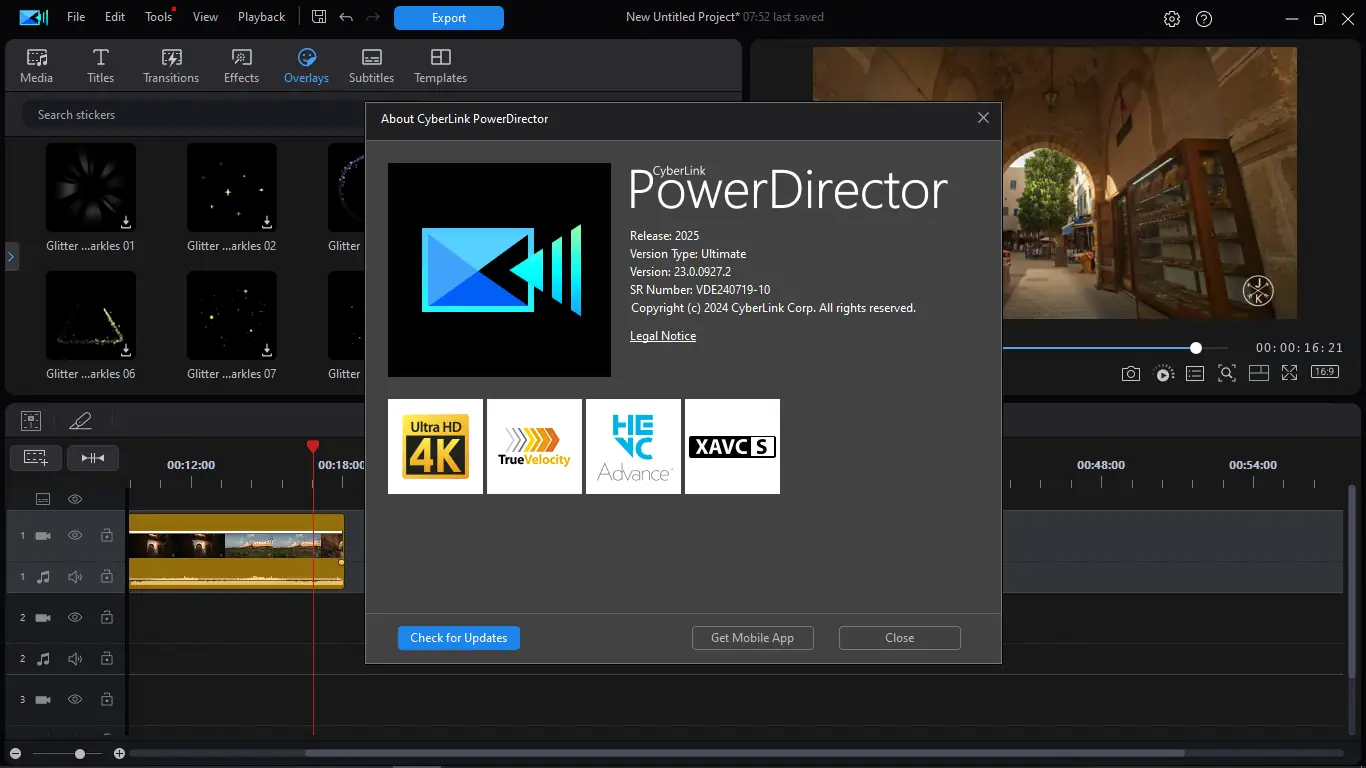
Task: Hide video track 1 with eye icon
Action: [75, 536]
